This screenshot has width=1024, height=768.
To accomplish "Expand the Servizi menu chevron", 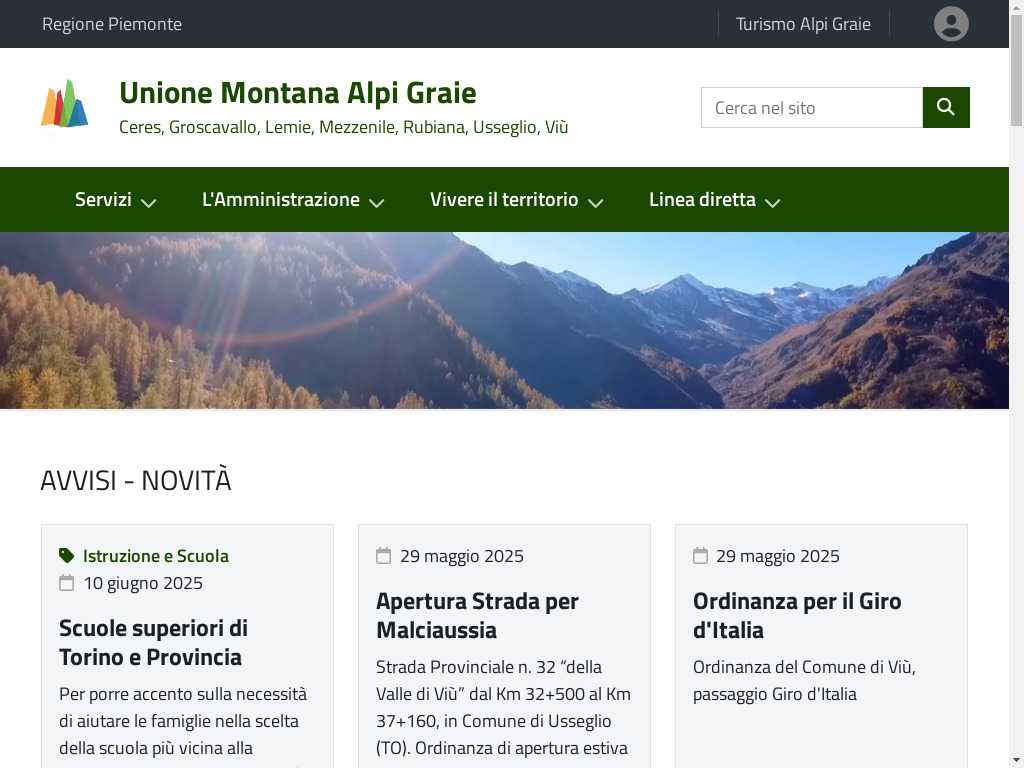I will click(x=149, y=202).
